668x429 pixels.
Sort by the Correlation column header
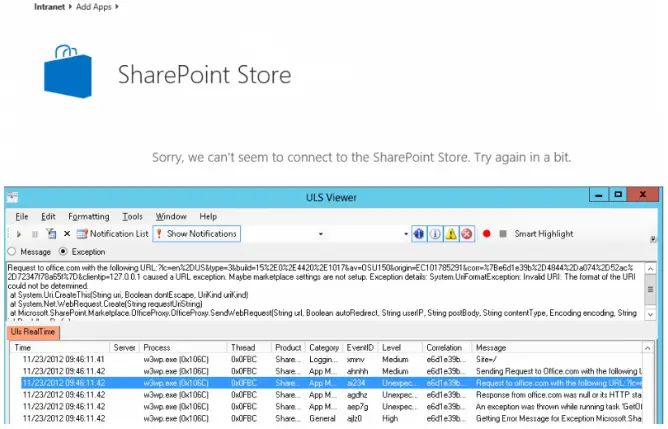(x=447, y=348)
